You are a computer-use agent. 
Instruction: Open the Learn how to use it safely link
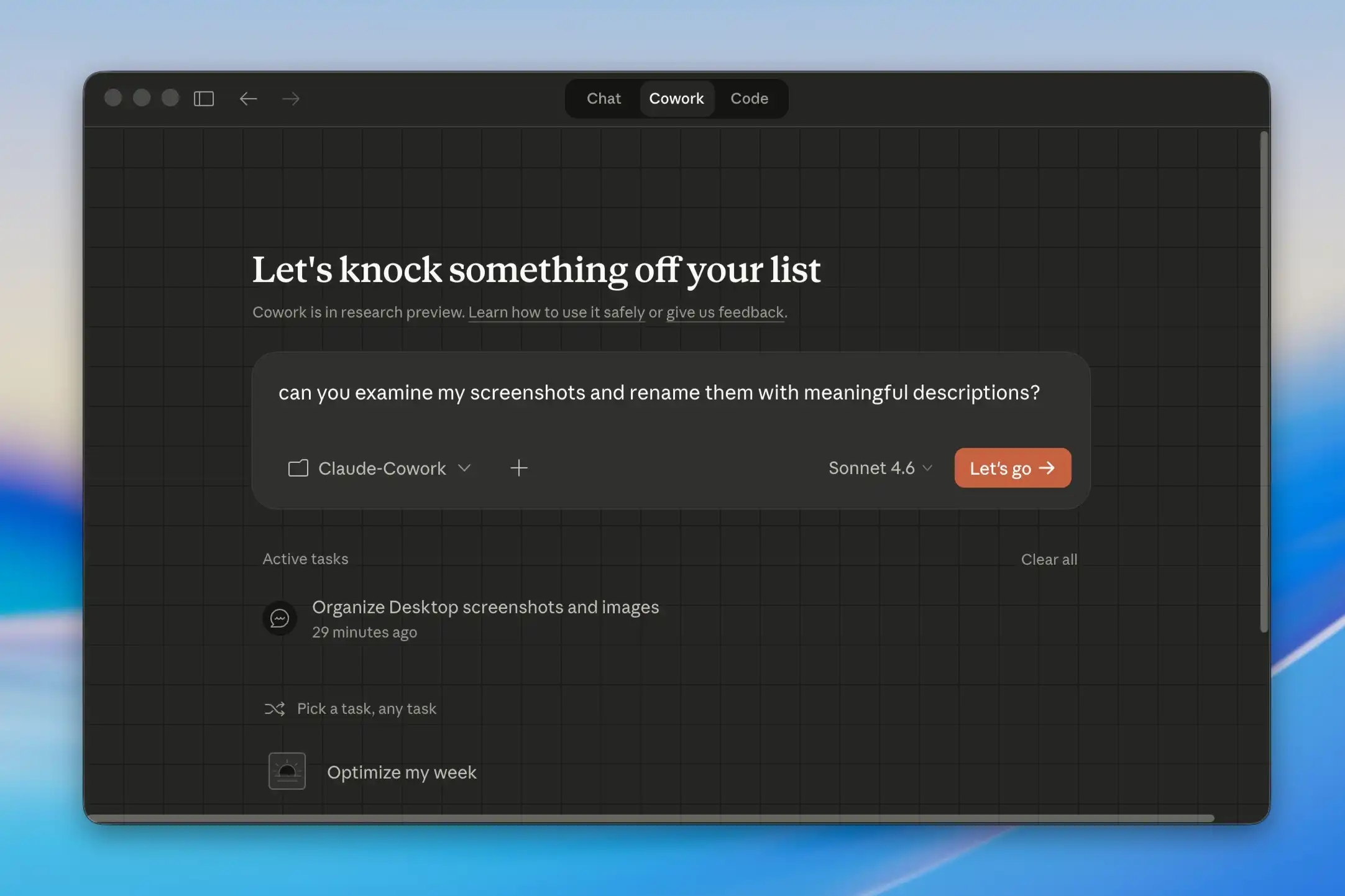click(x=557, y=313)
